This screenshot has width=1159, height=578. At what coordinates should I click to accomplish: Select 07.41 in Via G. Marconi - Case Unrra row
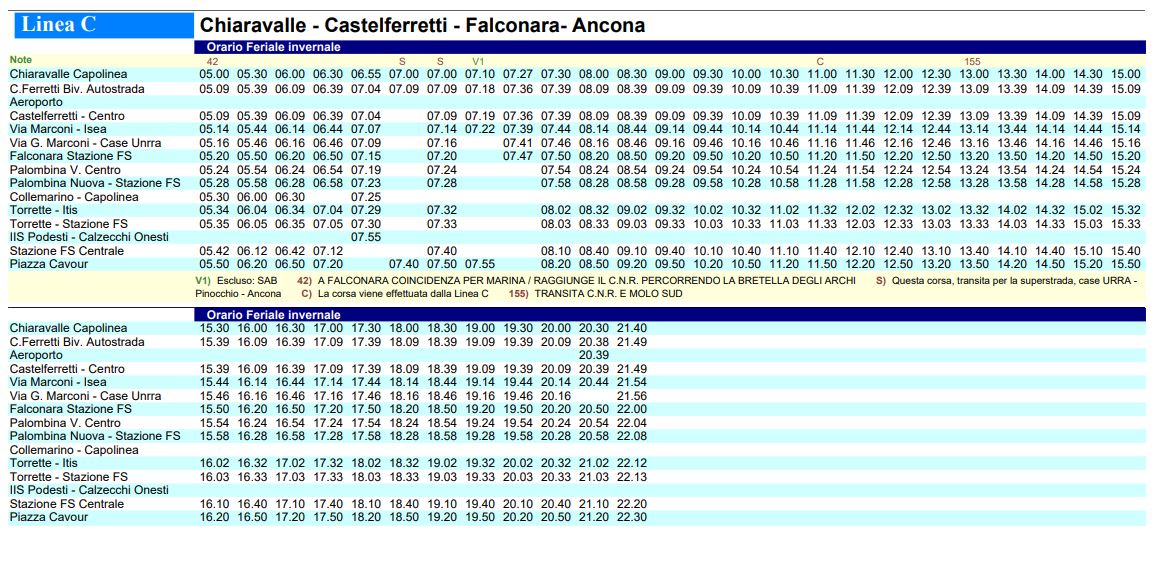pos(518,143)
